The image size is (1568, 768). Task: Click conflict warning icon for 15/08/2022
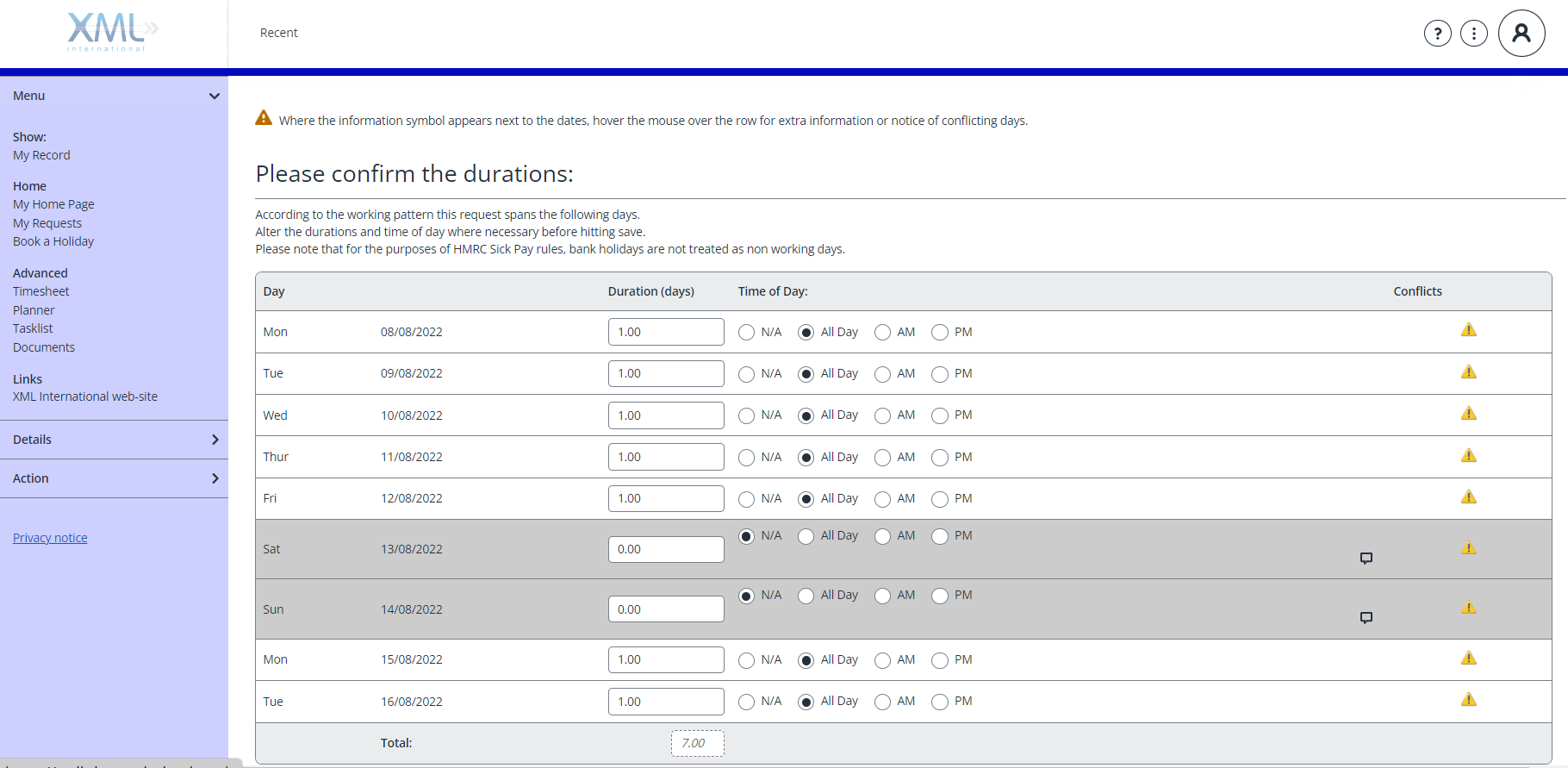pyautogui.click(x=1469, y=659)
